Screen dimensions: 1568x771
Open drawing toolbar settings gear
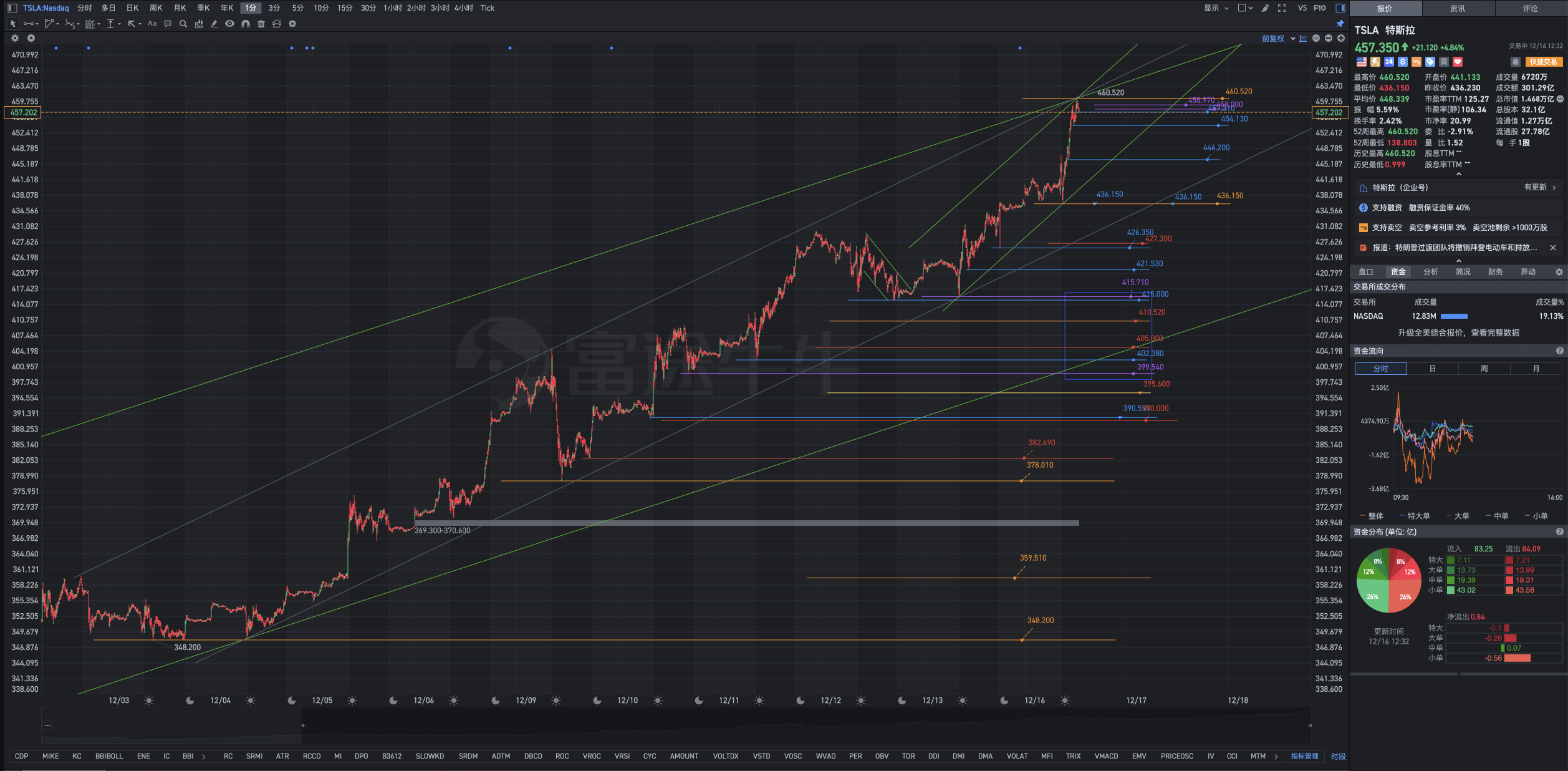[x=292, y=24]
